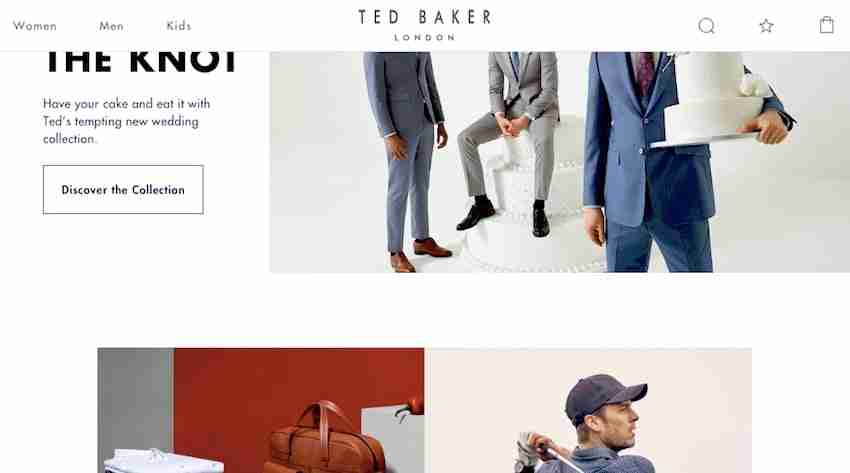The image size is (850, 473).
Task: Click the wedding collection description text
Action: (x=126, y=121)
